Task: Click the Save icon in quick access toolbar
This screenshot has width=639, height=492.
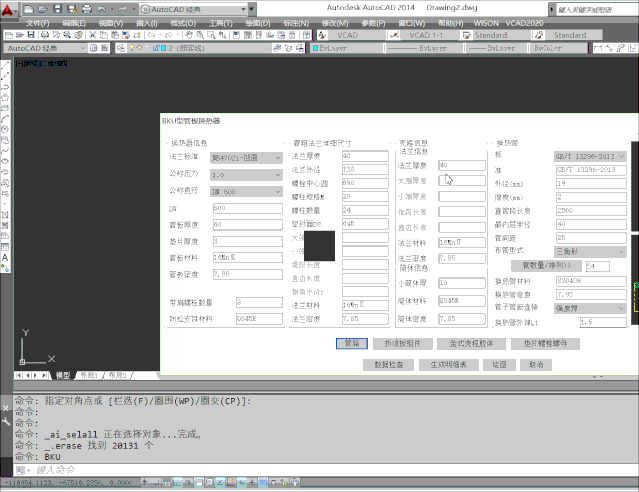Action: point(59,8)
